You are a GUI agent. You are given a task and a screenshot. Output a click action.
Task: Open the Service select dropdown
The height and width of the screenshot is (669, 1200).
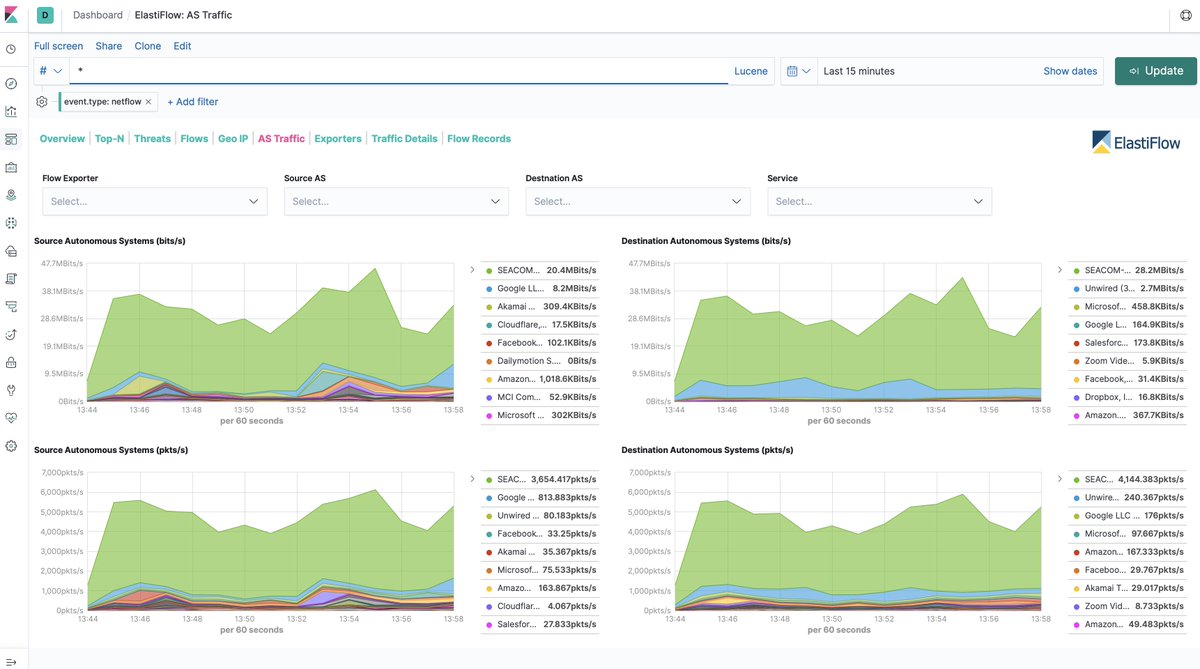[x=880, y=201]
